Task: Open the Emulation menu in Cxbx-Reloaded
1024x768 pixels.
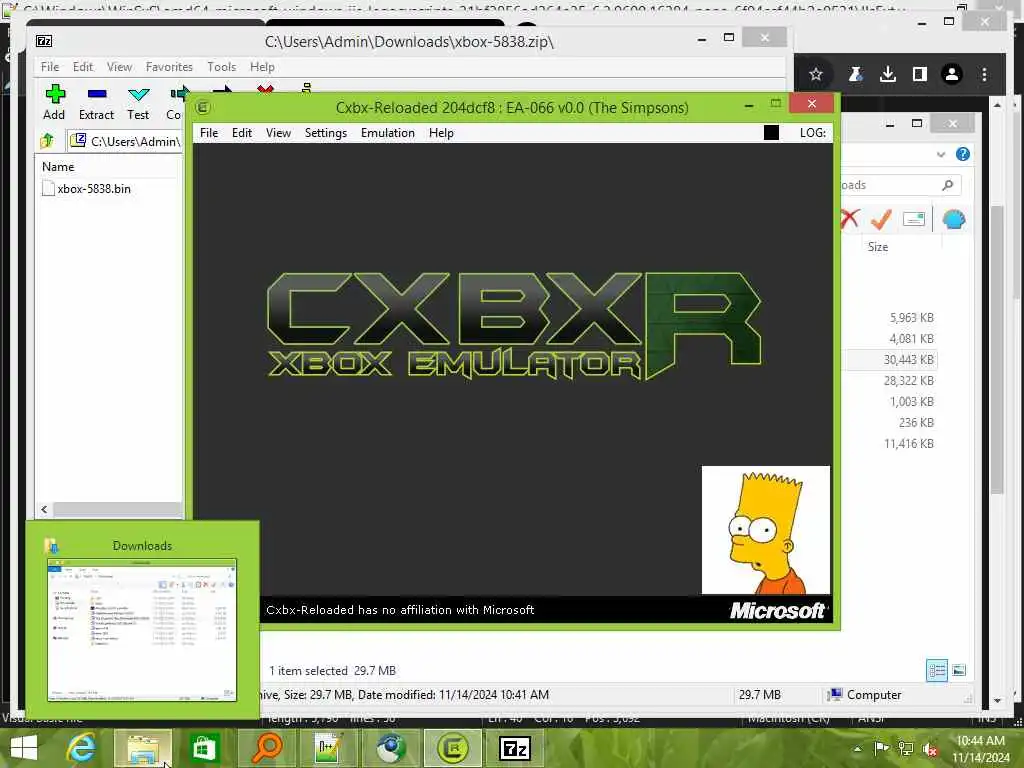Action: pos(387,133)
